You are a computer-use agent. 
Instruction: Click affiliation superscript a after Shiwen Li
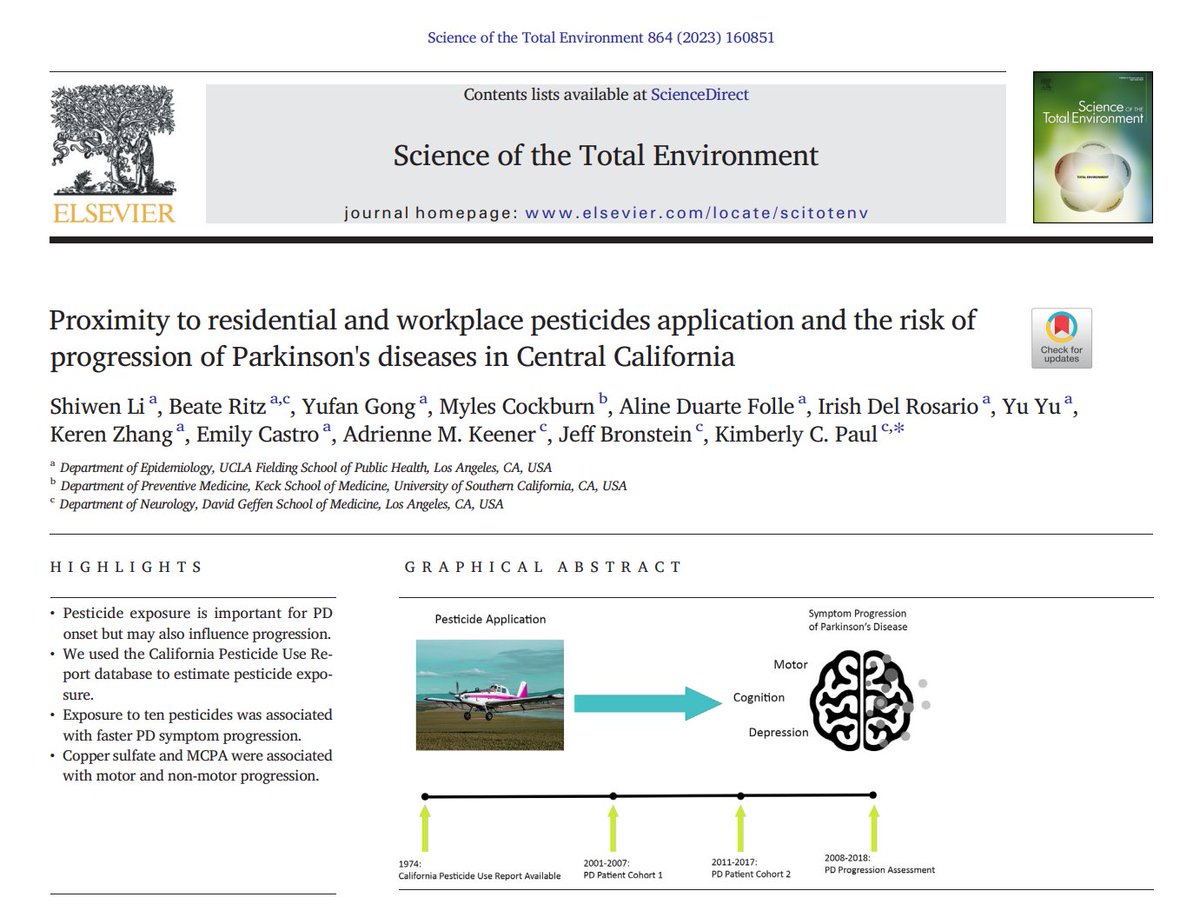(x=154, y=399)
